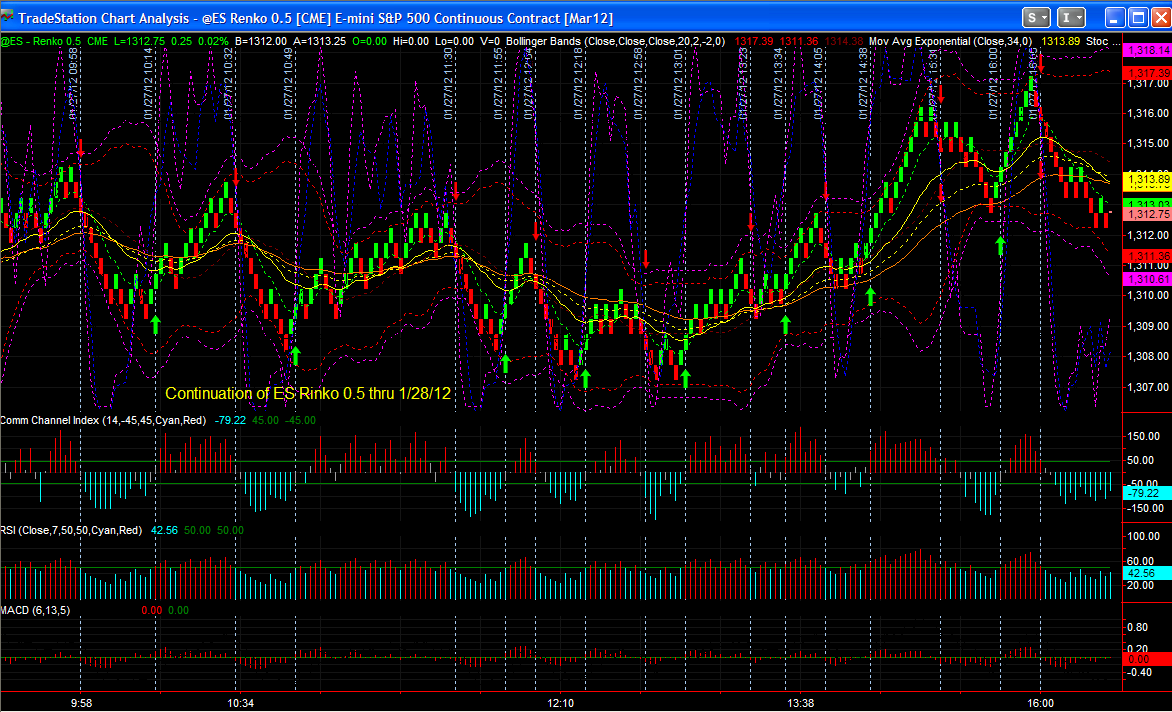Viewport: 1172px width, 712px height.
Task: Click the 42.56 RSI readout in subgraph header
Action: click(x=164, y=530)
